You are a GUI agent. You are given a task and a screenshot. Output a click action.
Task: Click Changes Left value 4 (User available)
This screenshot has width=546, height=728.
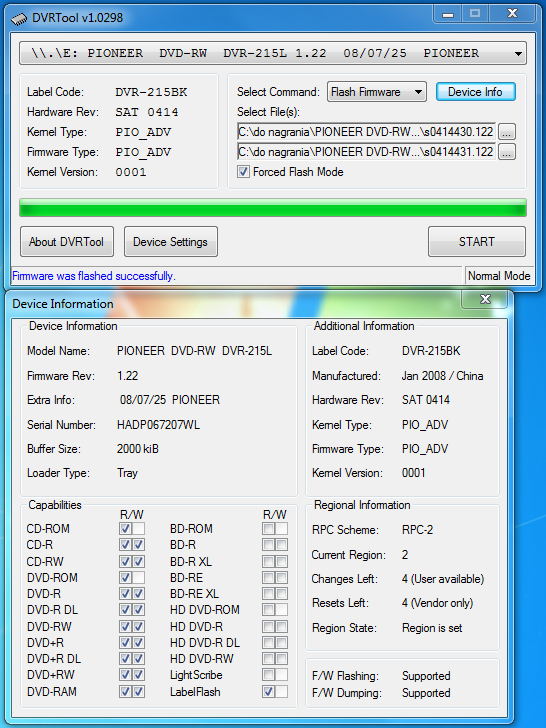coord(443,579)
